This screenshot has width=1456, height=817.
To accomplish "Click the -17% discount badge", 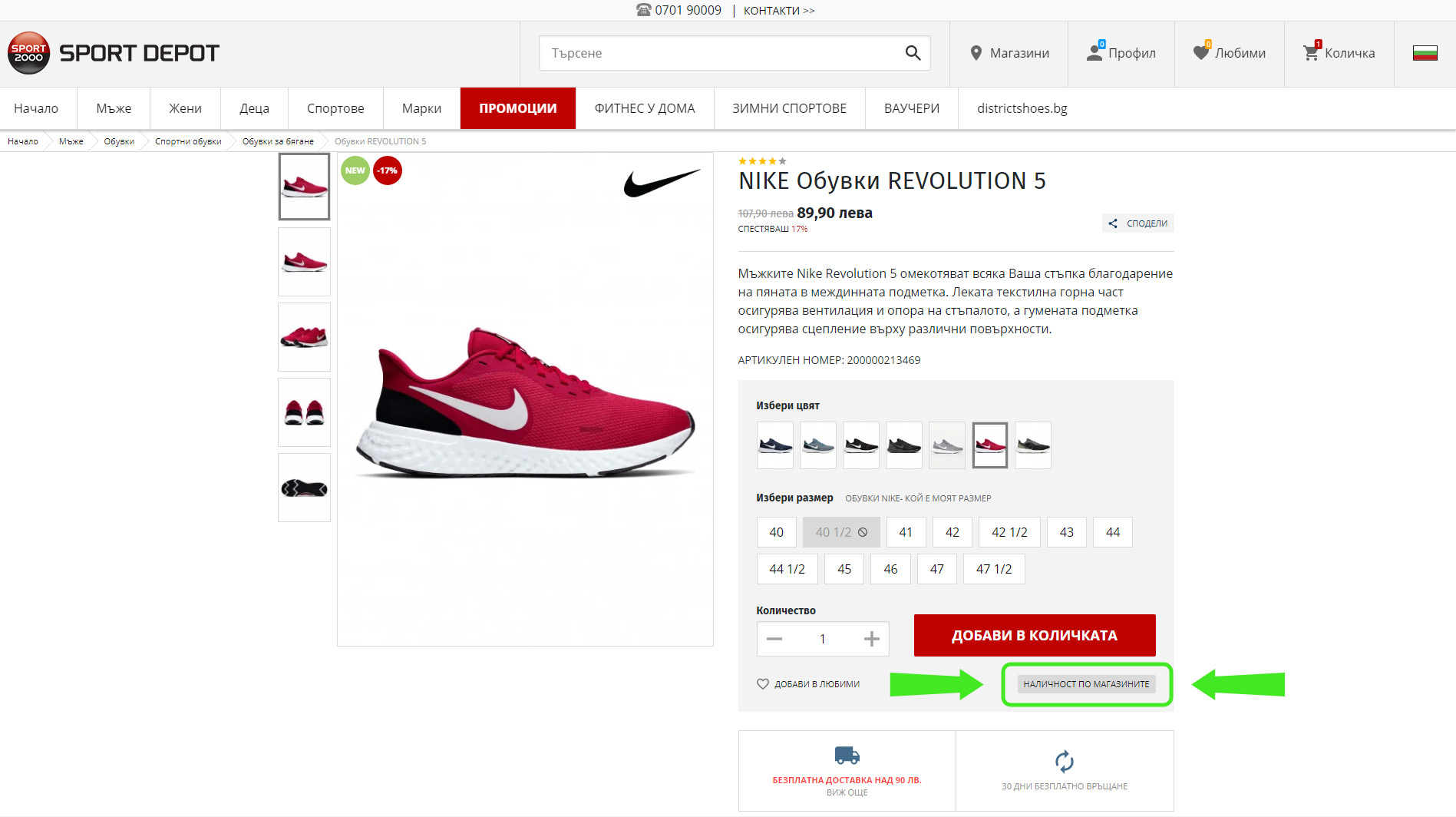I will click(x=388, y=170).
